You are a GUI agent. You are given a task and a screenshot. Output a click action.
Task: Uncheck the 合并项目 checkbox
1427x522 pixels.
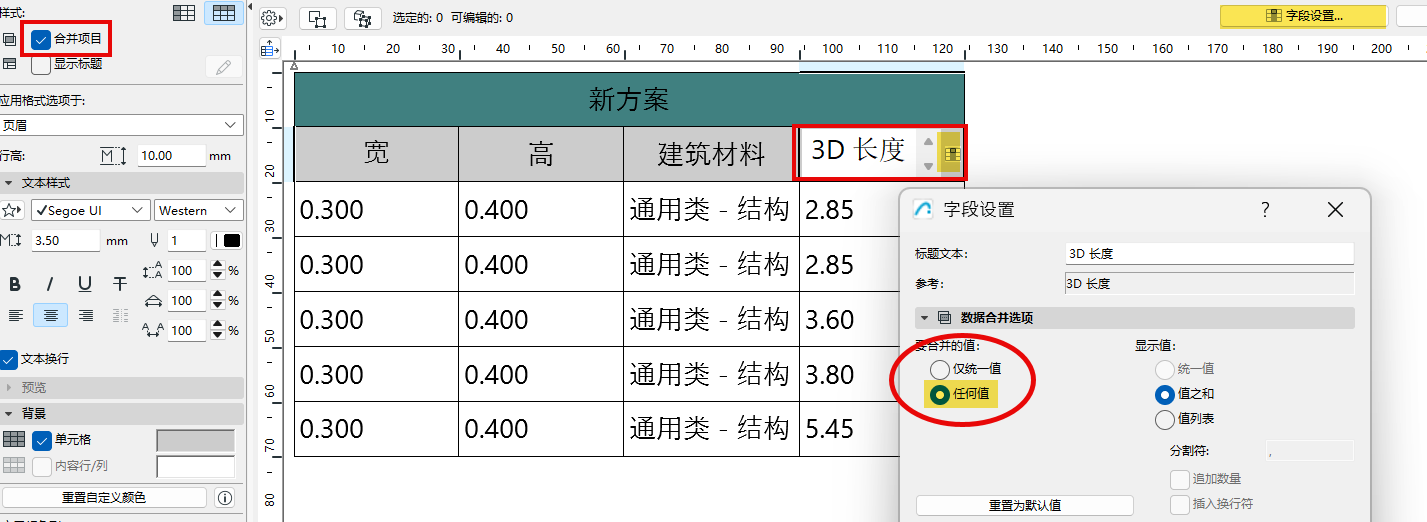click(41, 40)
